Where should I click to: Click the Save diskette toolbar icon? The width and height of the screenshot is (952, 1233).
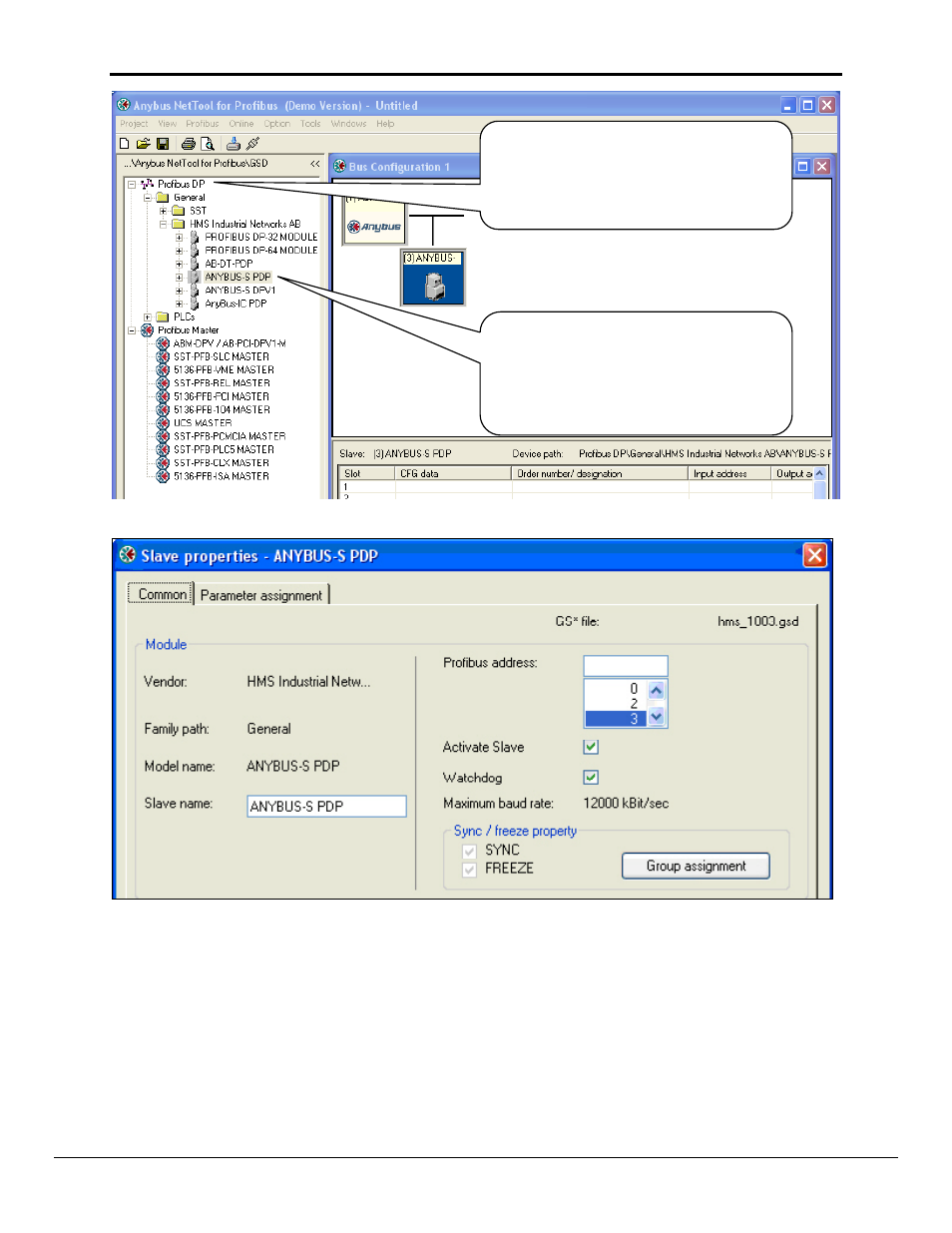[x=163, y=144]
